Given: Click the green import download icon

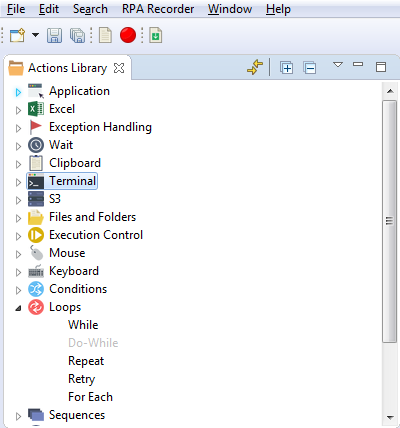Looking at the screenshot, I should tap(156, 35).
